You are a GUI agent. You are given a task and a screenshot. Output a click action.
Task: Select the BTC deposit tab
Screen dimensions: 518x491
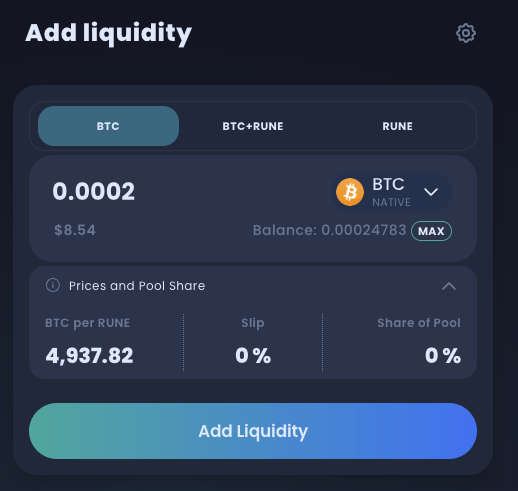[108, 126]
